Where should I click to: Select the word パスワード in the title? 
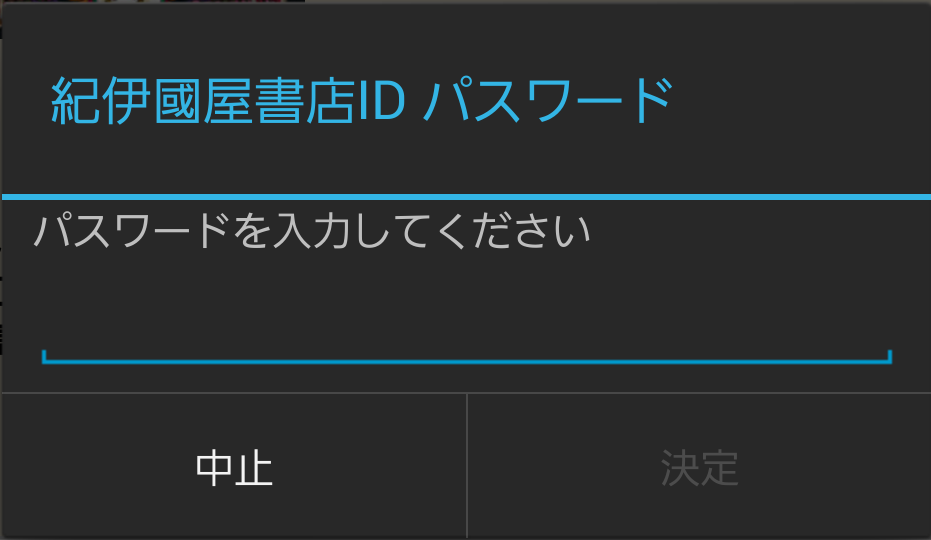click(x=549, y=101)
